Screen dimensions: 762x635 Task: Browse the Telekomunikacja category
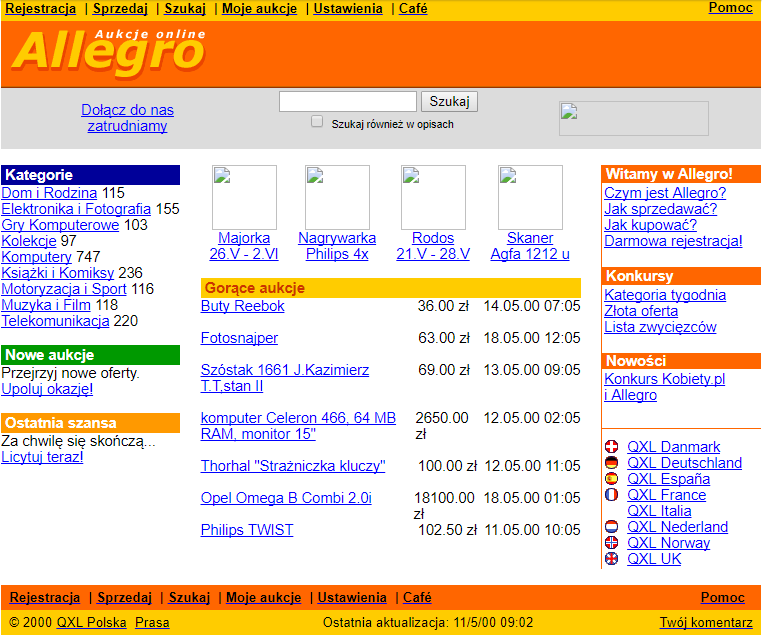[x=55, y=321]
